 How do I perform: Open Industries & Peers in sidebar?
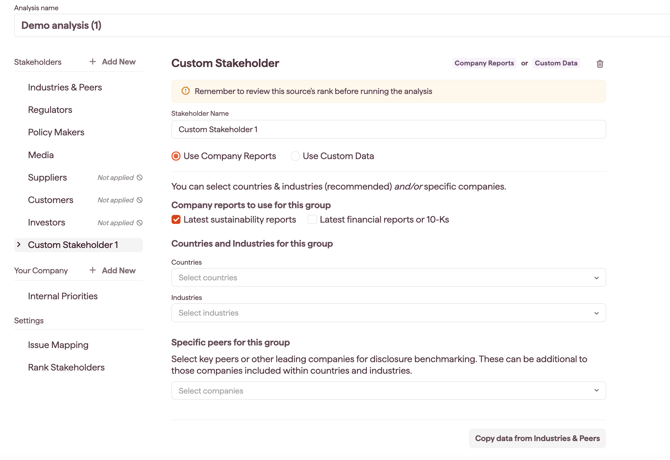point(65,88)
